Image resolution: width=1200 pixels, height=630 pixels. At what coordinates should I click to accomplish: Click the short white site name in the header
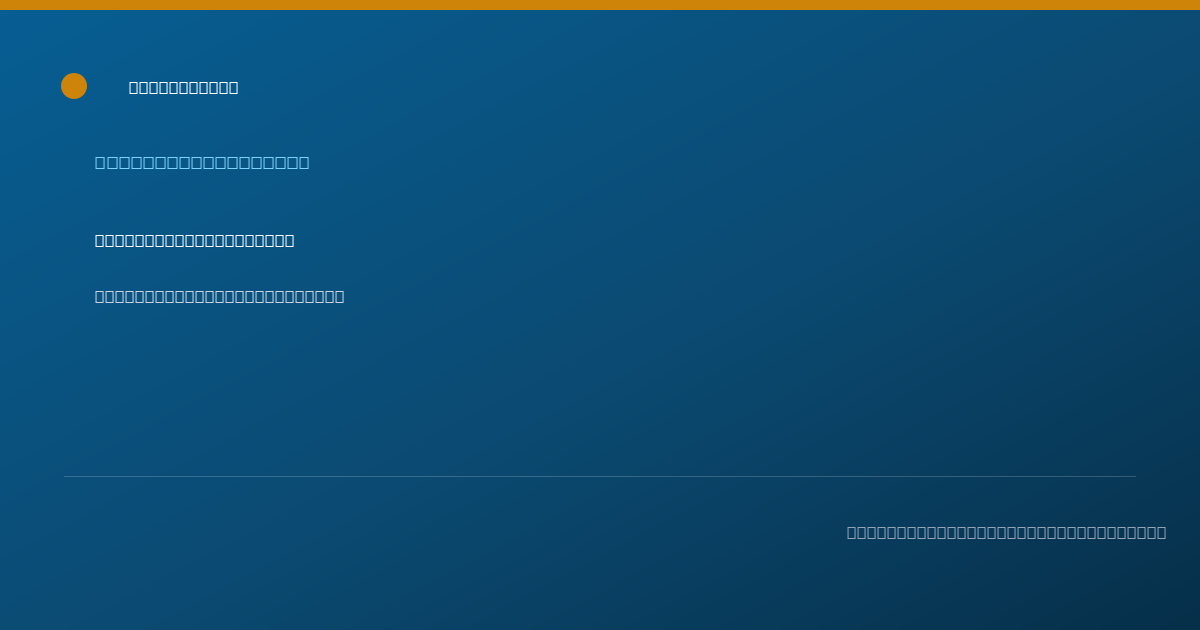[184, 88]
